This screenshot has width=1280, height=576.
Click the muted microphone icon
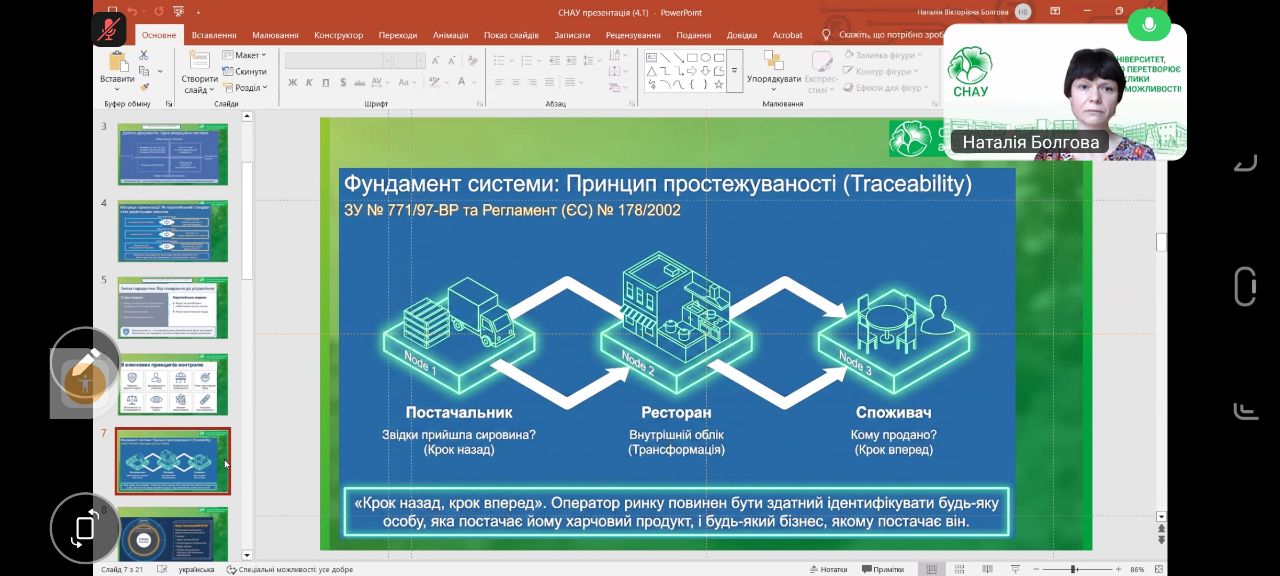(109, 28)
